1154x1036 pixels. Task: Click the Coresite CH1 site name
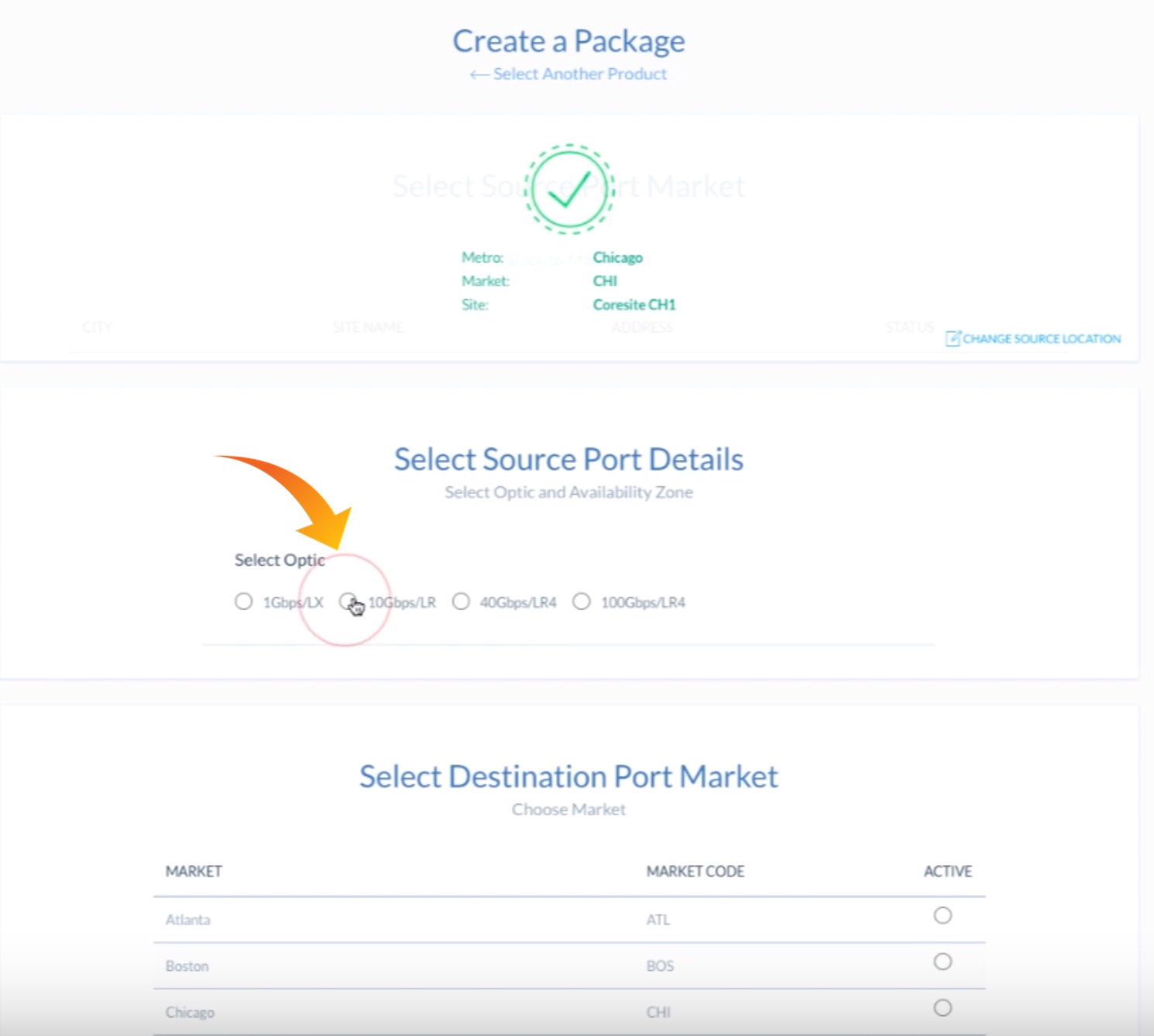coord(634,304)
